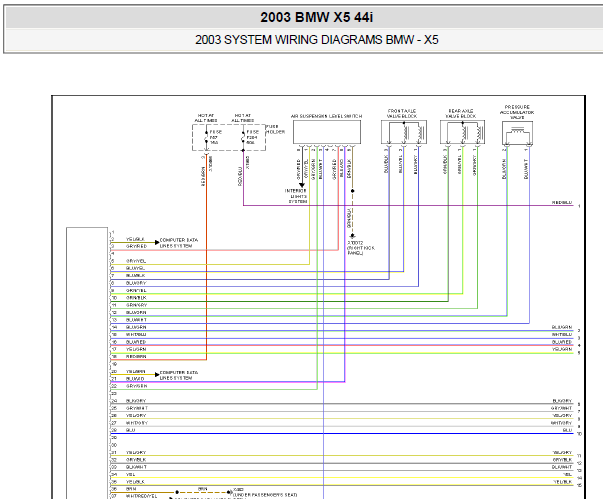
Task: Click the Rear Axle Valve Block symbol
Action: (x=462, y=132)
